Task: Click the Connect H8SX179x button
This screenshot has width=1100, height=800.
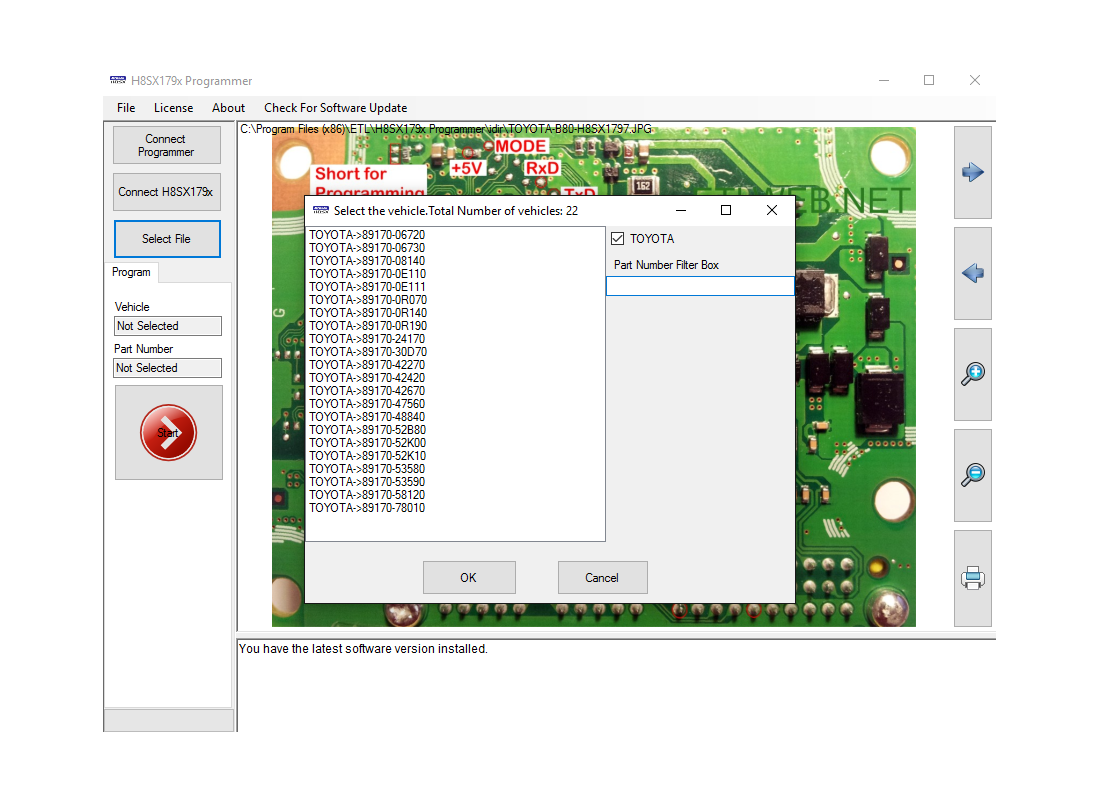Action: point(167,192)
